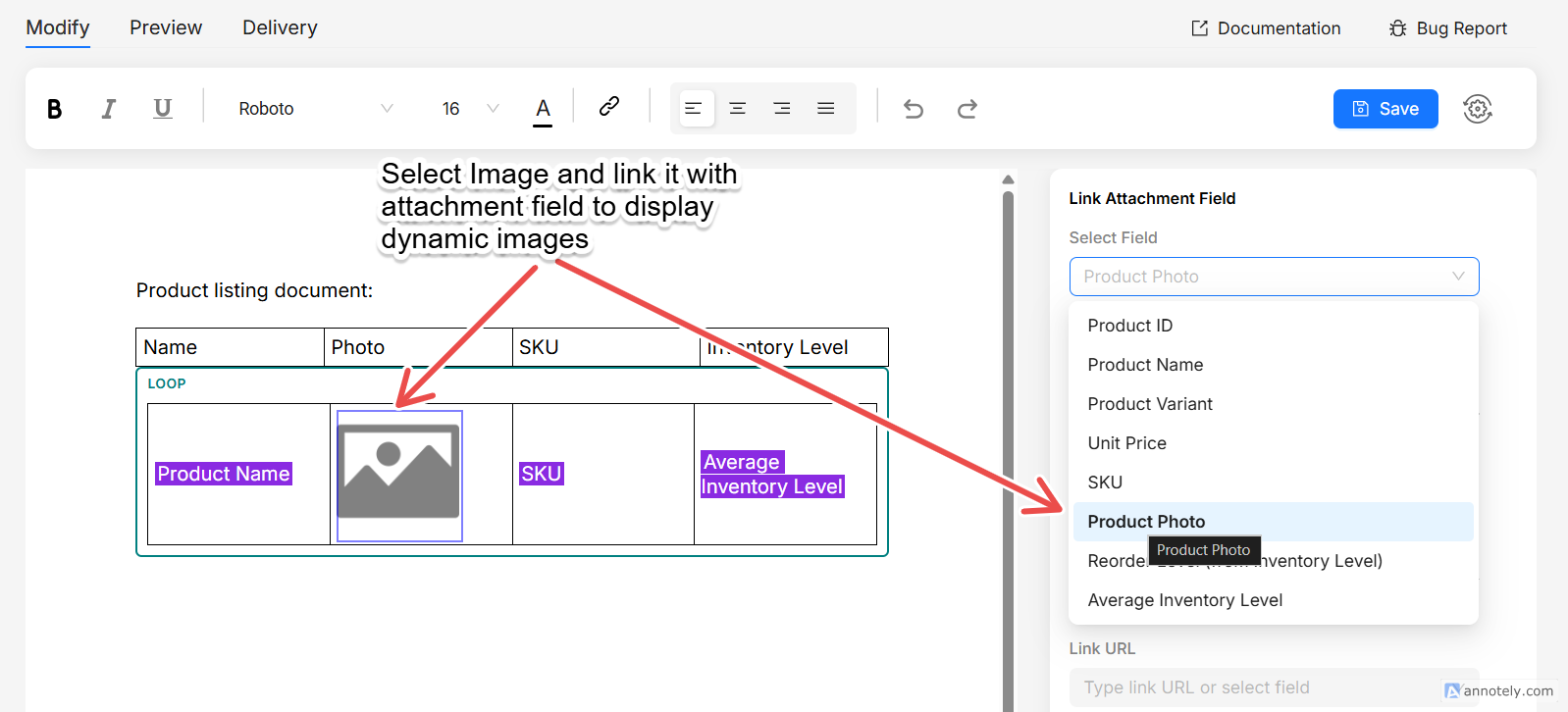Image resolution: width=1568 pixels, height=712 pixels.
Task: Open the Roboto font family dropdown
Action: (x=315, y=109)
